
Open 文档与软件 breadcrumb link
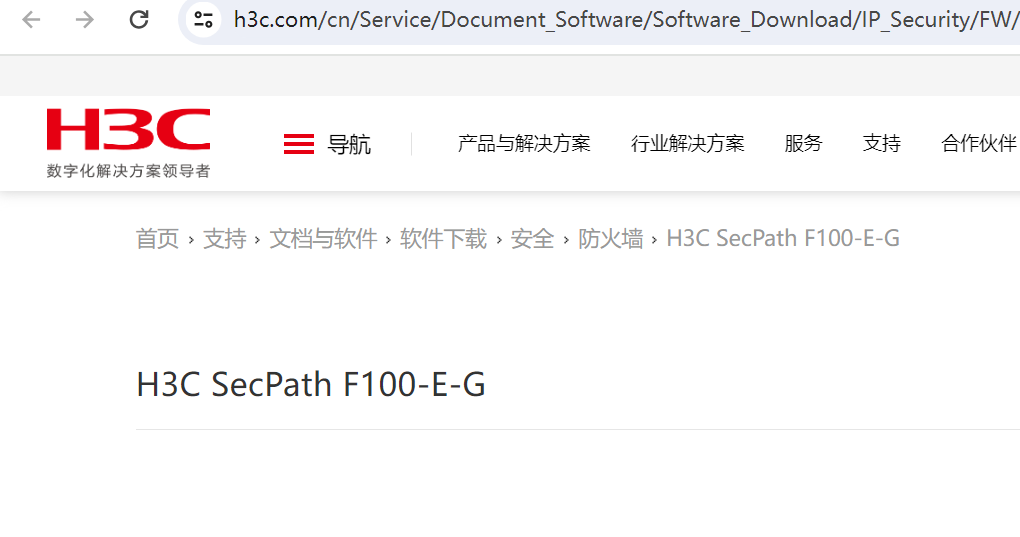[x=323, y=238]
